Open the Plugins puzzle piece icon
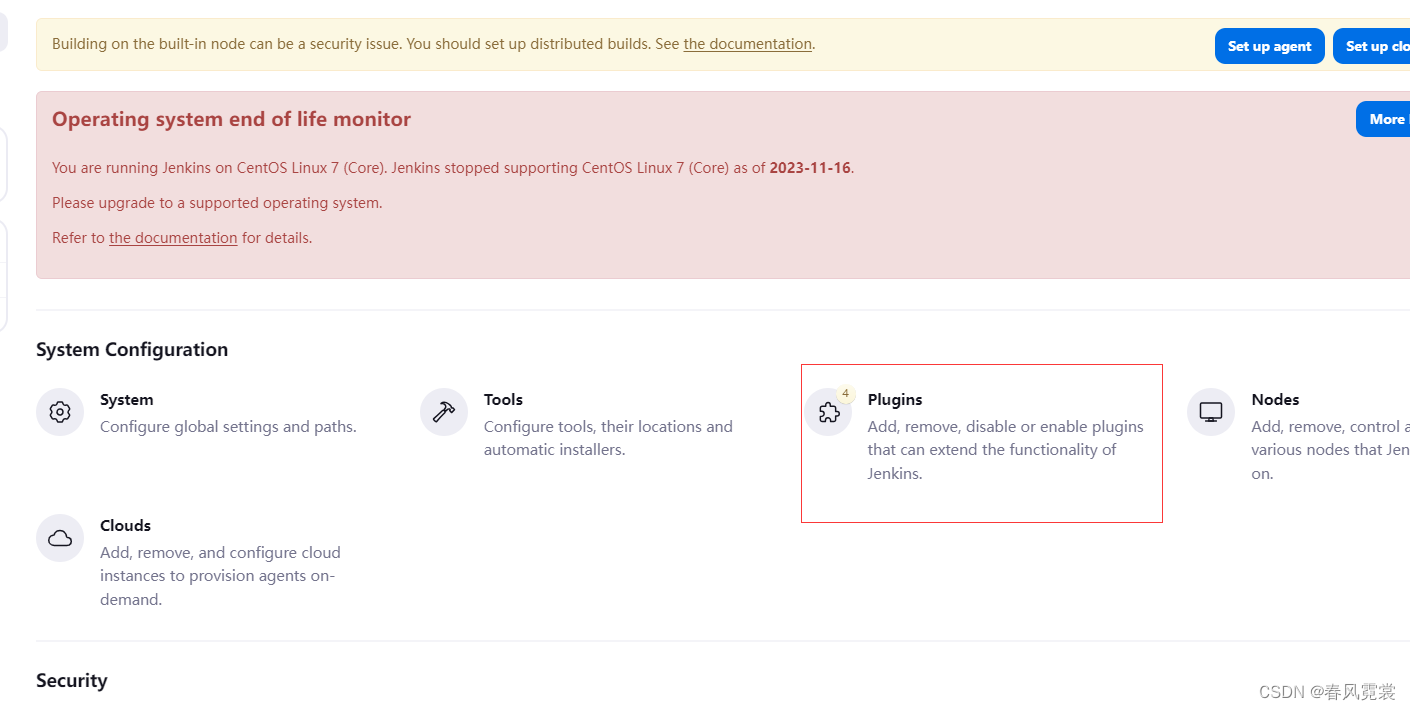 point(828,412)
